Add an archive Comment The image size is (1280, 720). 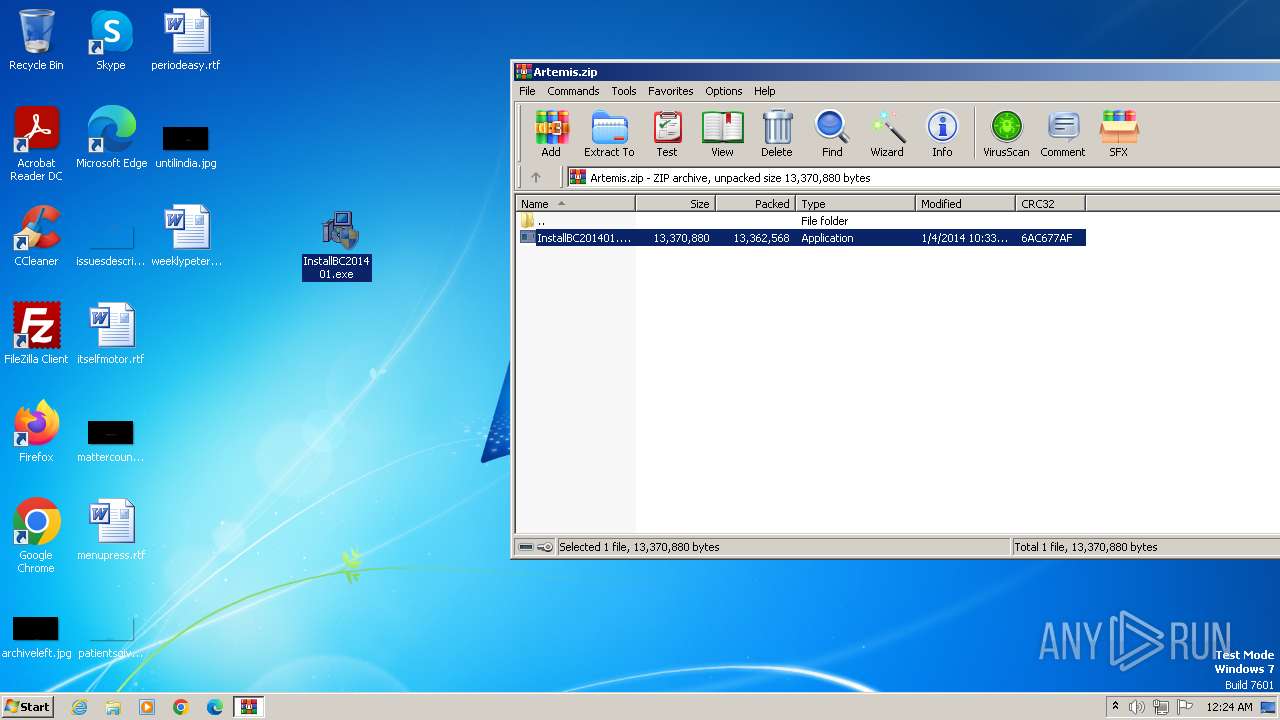1062,134
